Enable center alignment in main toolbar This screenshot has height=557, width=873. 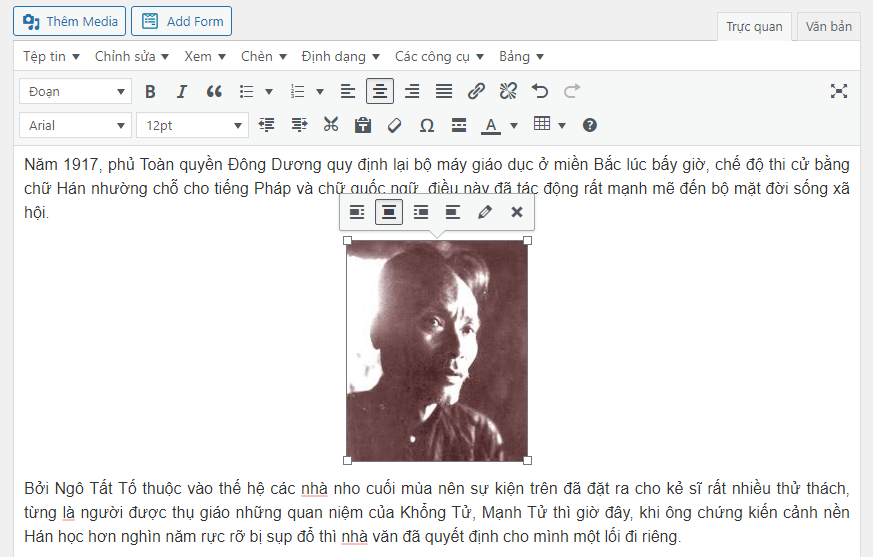[380, 92]
